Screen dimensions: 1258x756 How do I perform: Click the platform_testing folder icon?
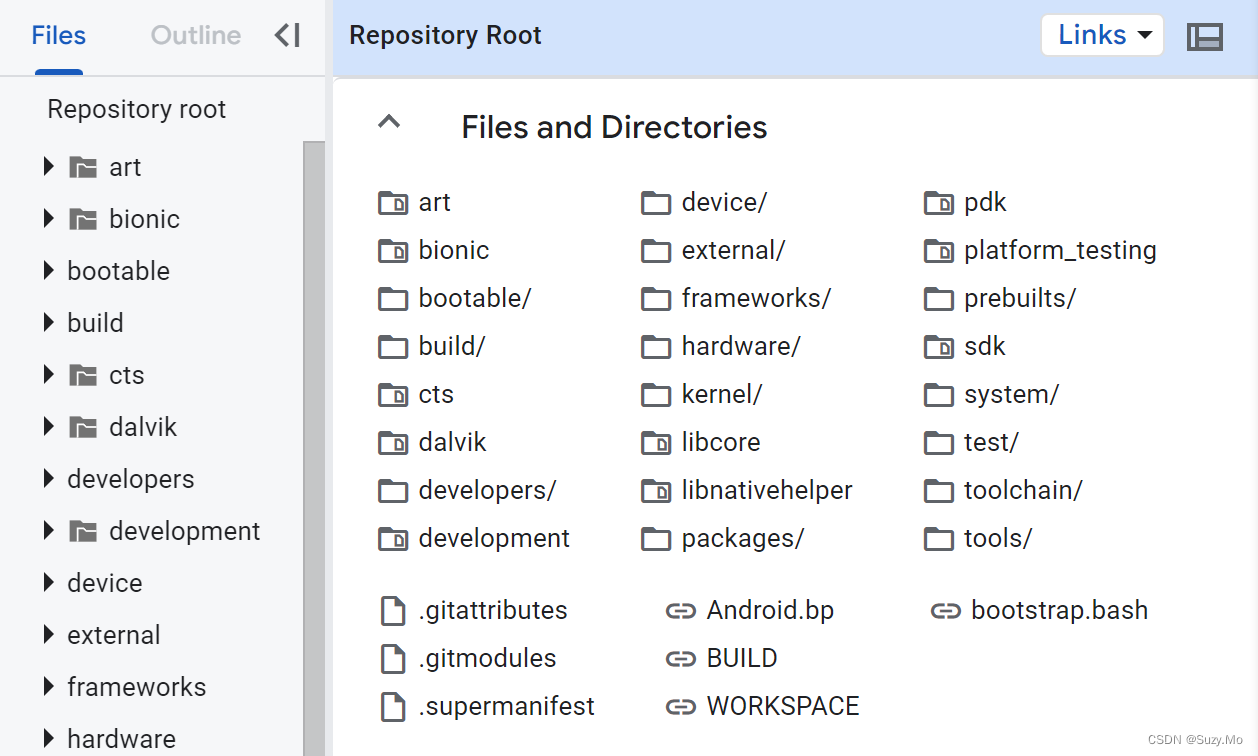click(x=939, y=251)
